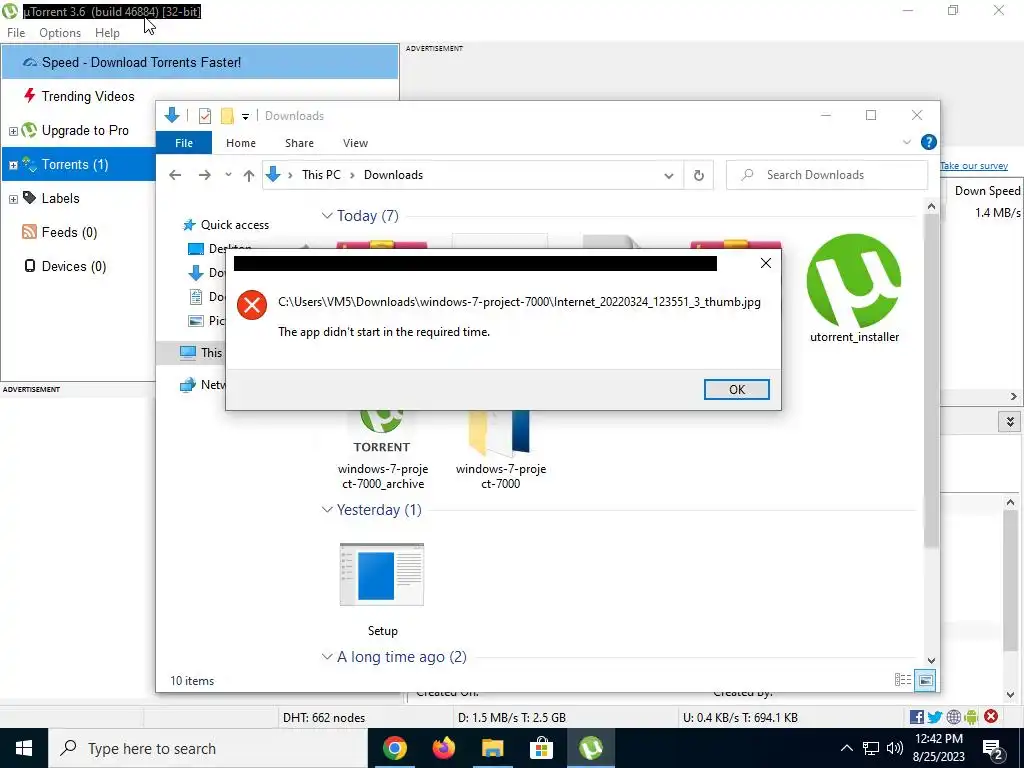Click the Devices icon in sidebar
Screen dimensions: 1024x768
29,266
